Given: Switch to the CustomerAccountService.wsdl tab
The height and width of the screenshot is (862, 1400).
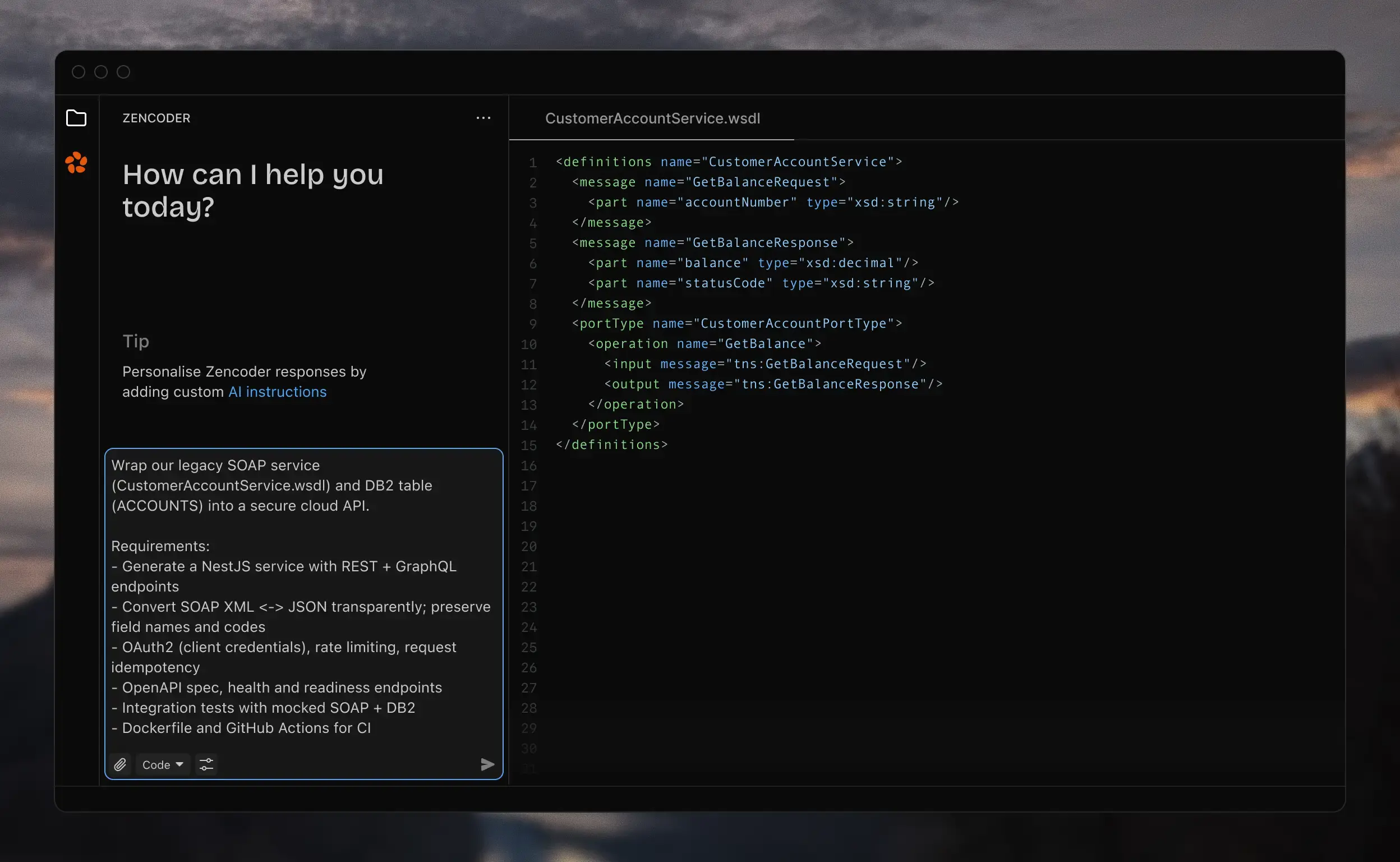Looking at the screenshot, I should click(x=652, y=118).
